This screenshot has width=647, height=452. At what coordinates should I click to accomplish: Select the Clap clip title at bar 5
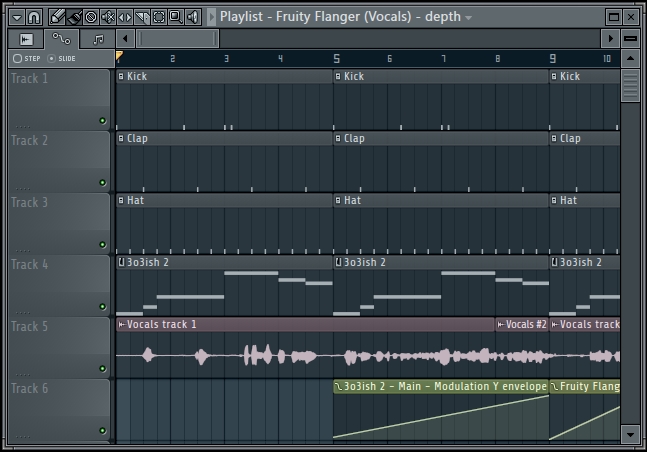(354, 138)
